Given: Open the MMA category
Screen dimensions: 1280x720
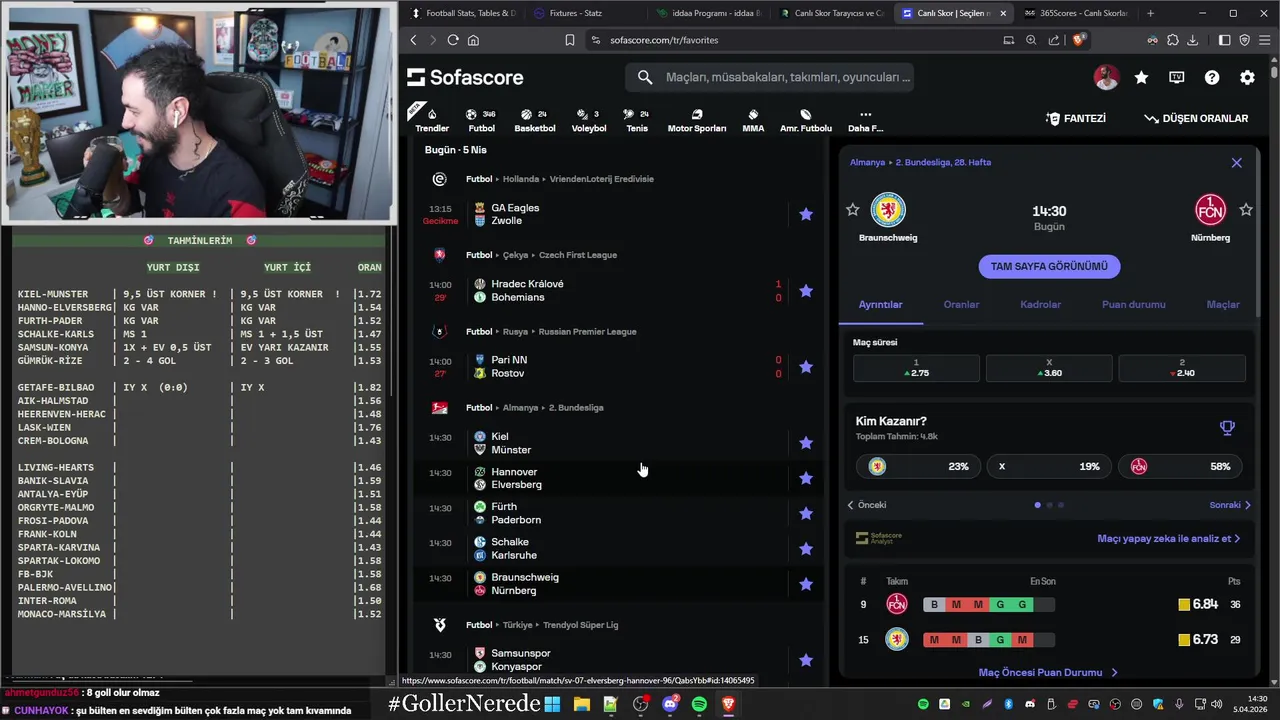Looking at the screenshot, I should point(753,119).
